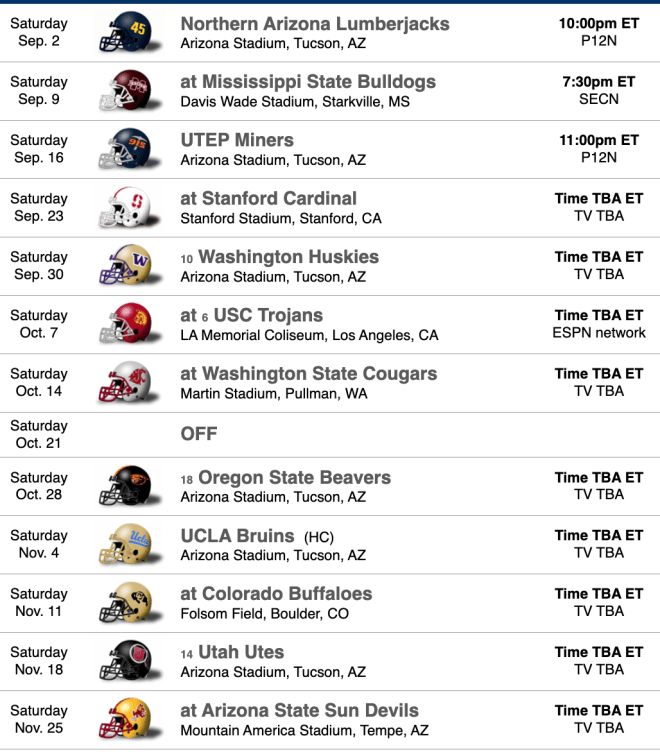
Task: Select the Colorado Buffaloes helmet icon
Action: click(129, 603)
